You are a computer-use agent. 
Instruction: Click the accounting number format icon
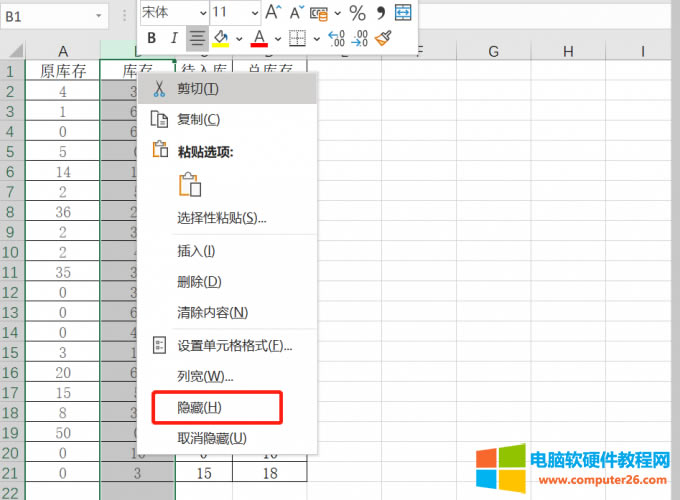click(x=319, y=13)
